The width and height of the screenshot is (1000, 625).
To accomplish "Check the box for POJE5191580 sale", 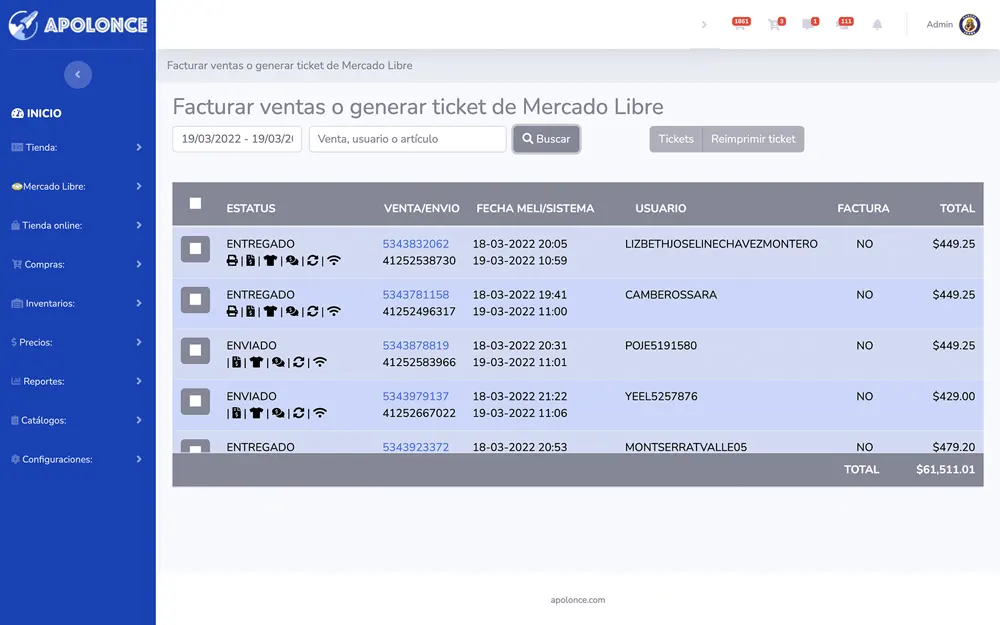I will (x=195, y=350).
